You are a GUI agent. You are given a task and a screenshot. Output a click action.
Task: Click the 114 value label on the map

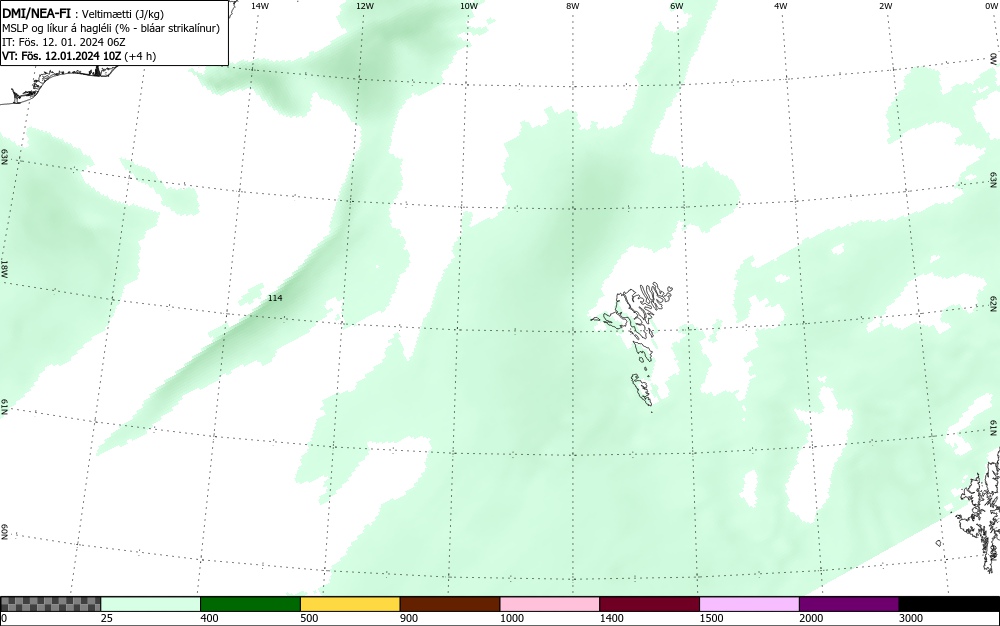pyautogui.click(x=275, y=298)
